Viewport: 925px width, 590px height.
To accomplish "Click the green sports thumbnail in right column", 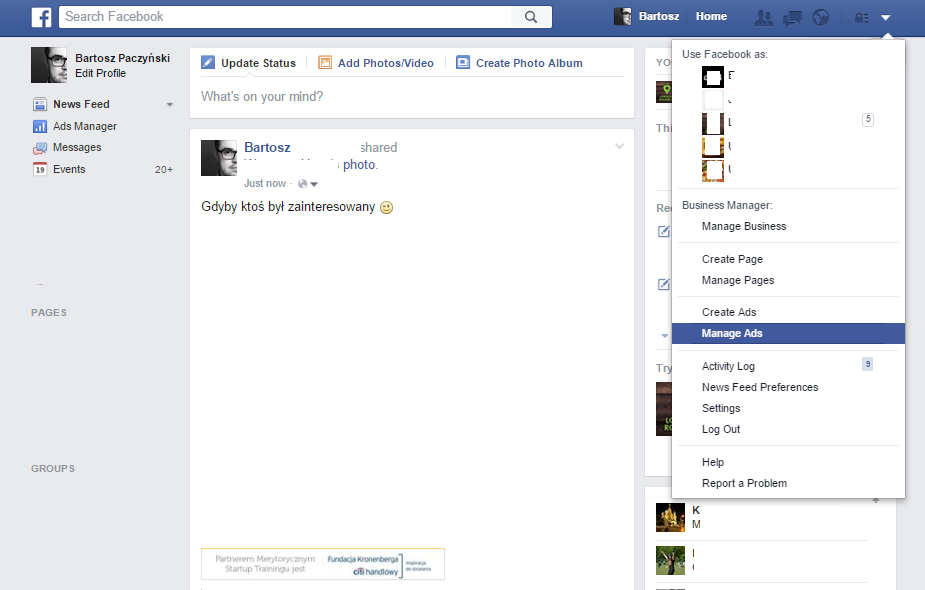I will point(670,560).
